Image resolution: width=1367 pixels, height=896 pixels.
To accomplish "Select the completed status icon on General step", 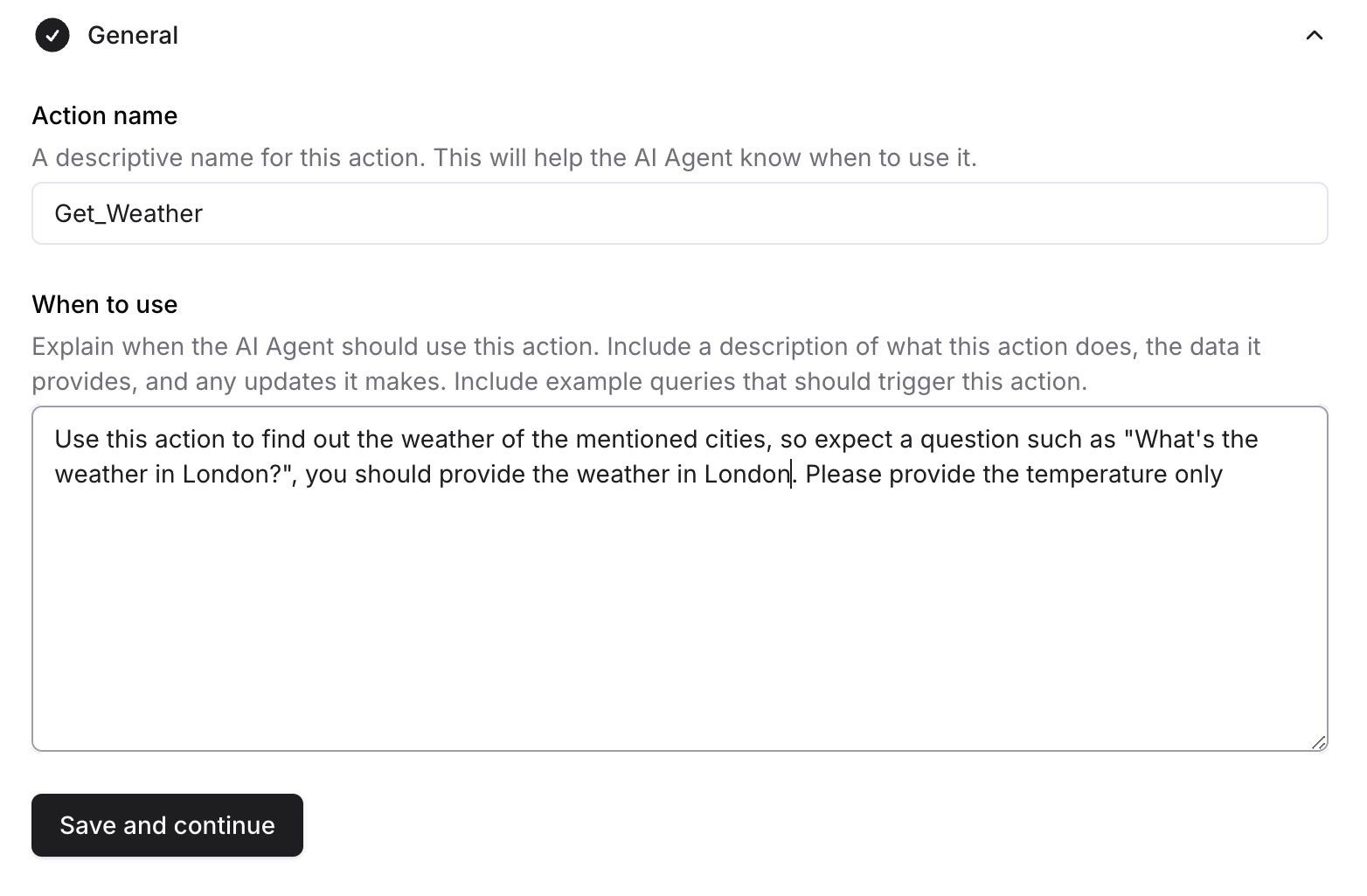I will 52,35.
